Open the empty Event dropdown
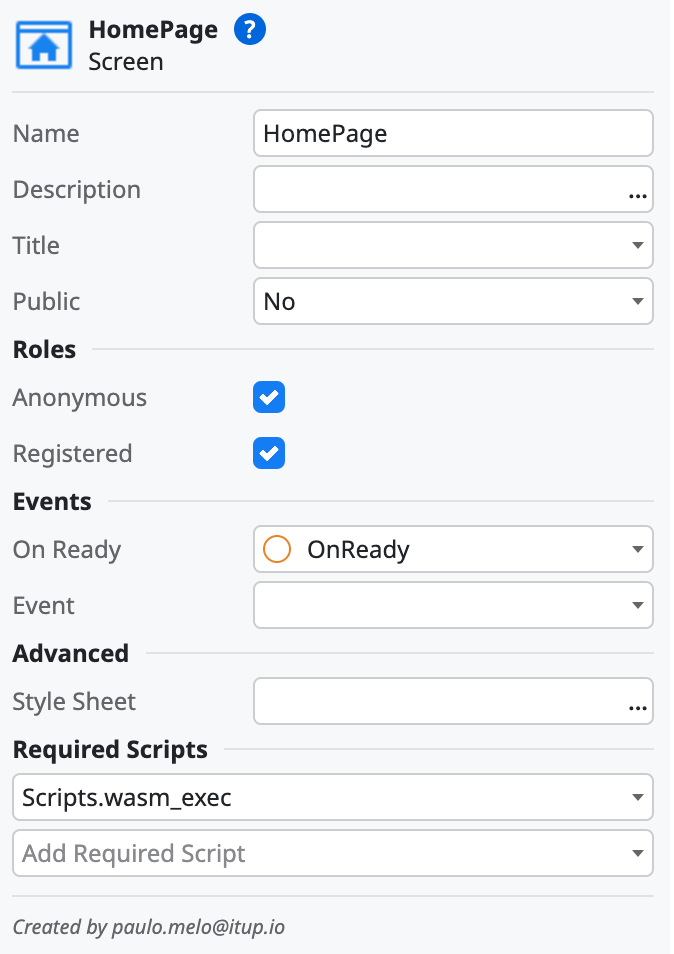The height and width of the screenshot is (954, 674). coord(453,605)
